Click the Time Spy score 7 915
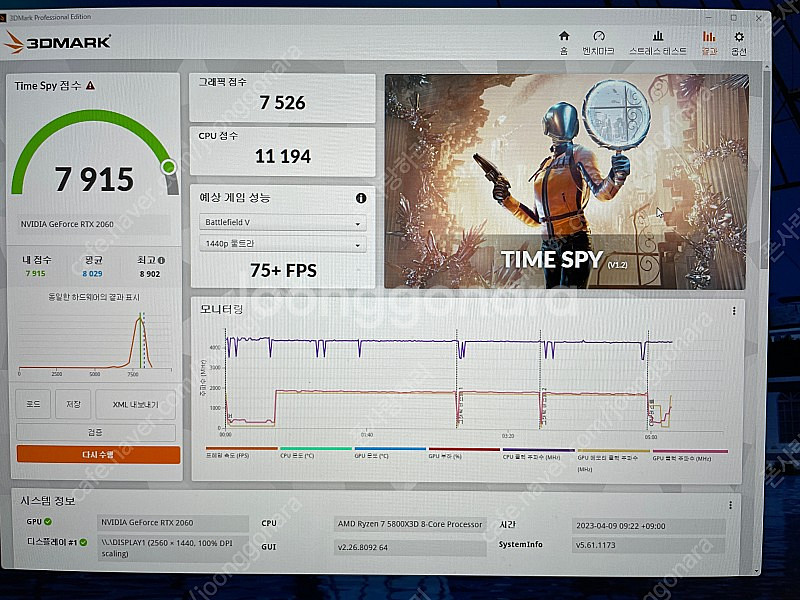Screen dimensions: 800x600 tap(94, 179)
